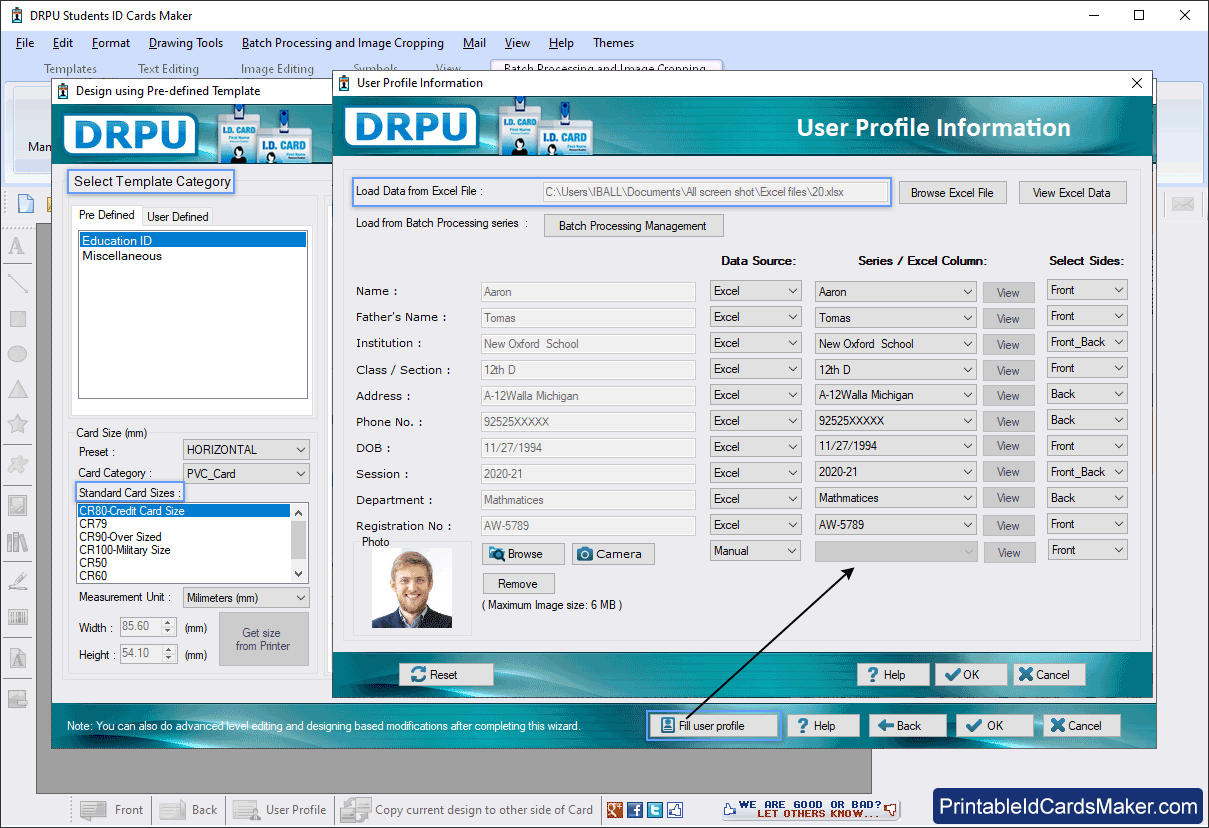Select the Symbol puzzle tool
1209x828 pixels.
point(17,464)
